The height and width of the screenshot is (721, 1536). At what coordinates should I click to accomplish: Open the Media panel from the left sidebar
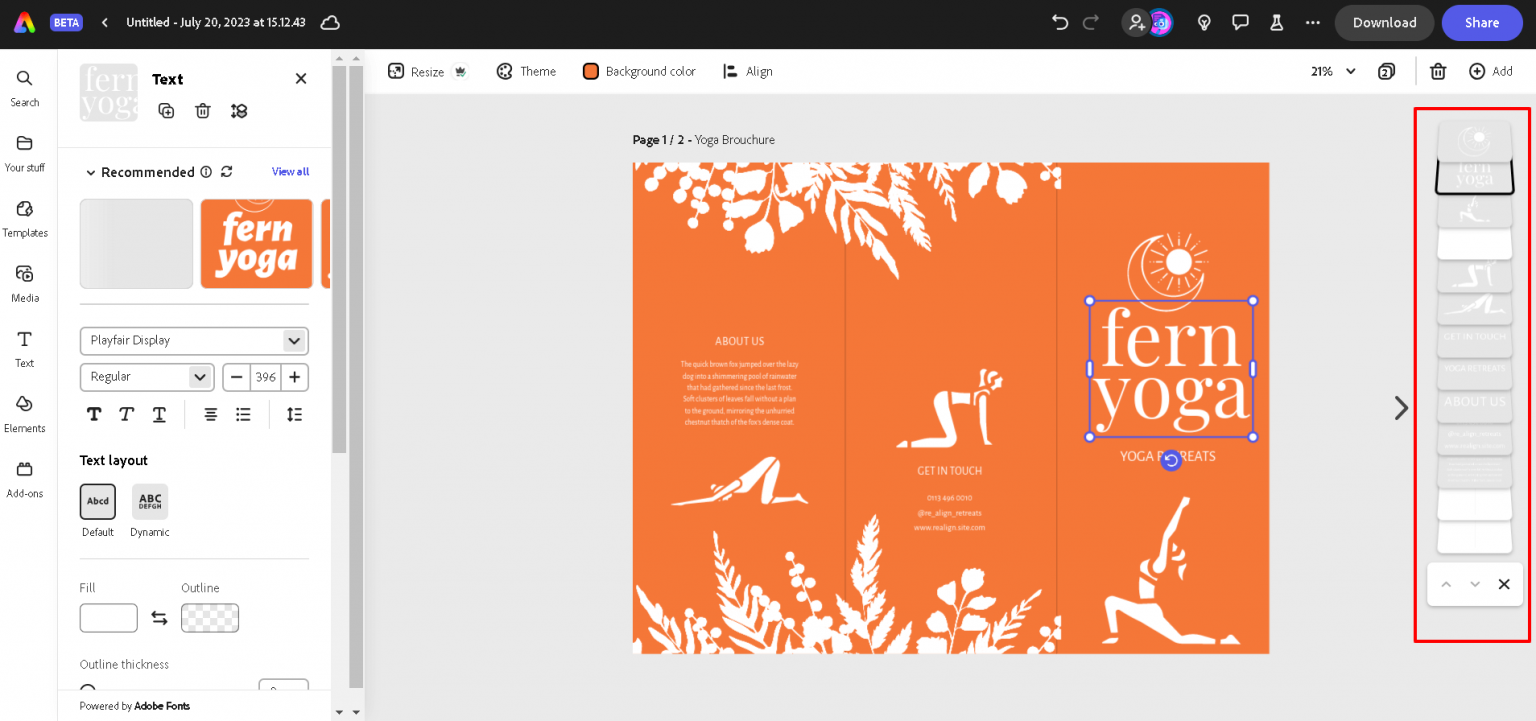[x=25, y=283]
